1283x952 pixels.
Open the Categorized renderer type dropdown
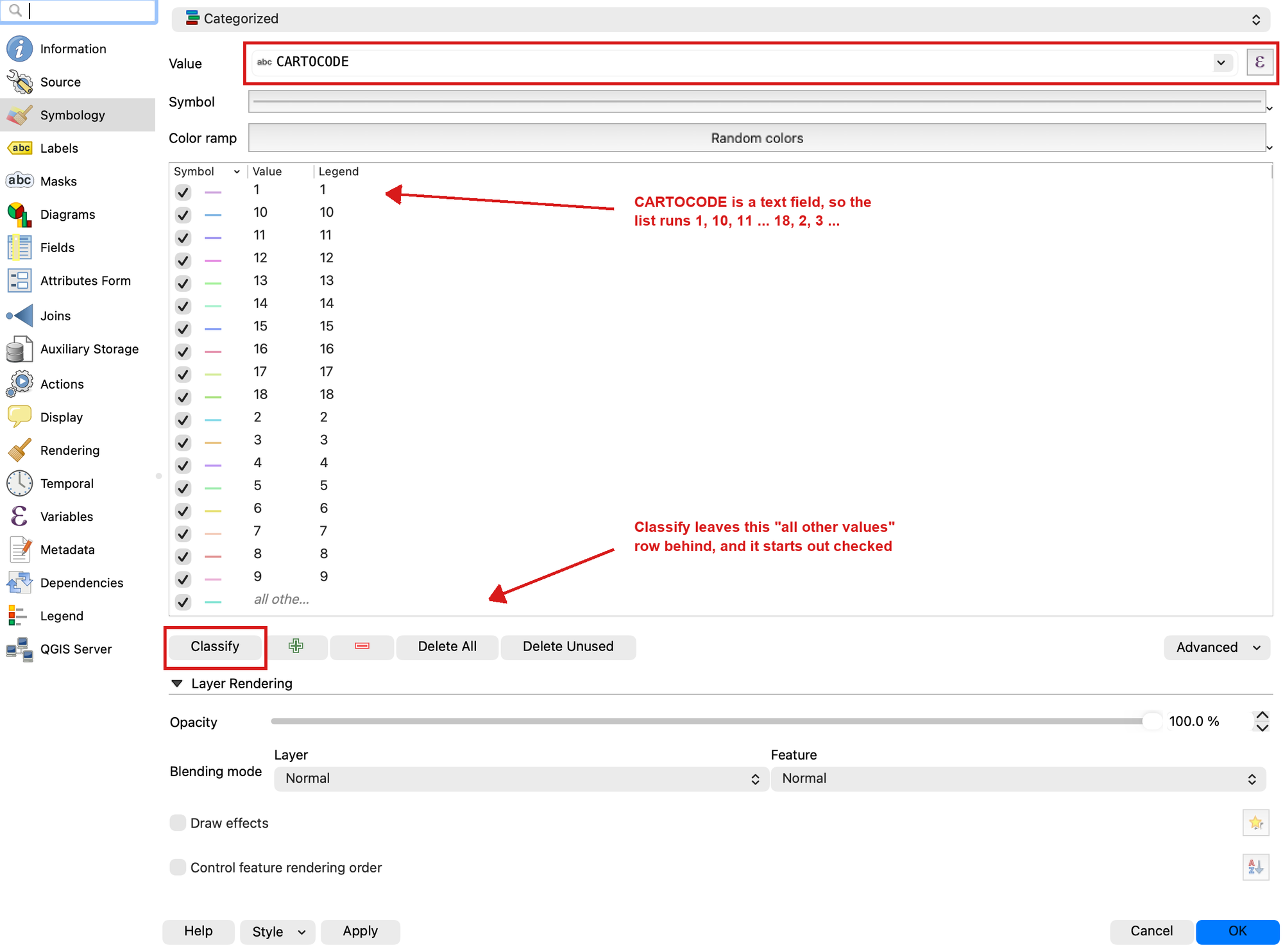pos(720,19)
